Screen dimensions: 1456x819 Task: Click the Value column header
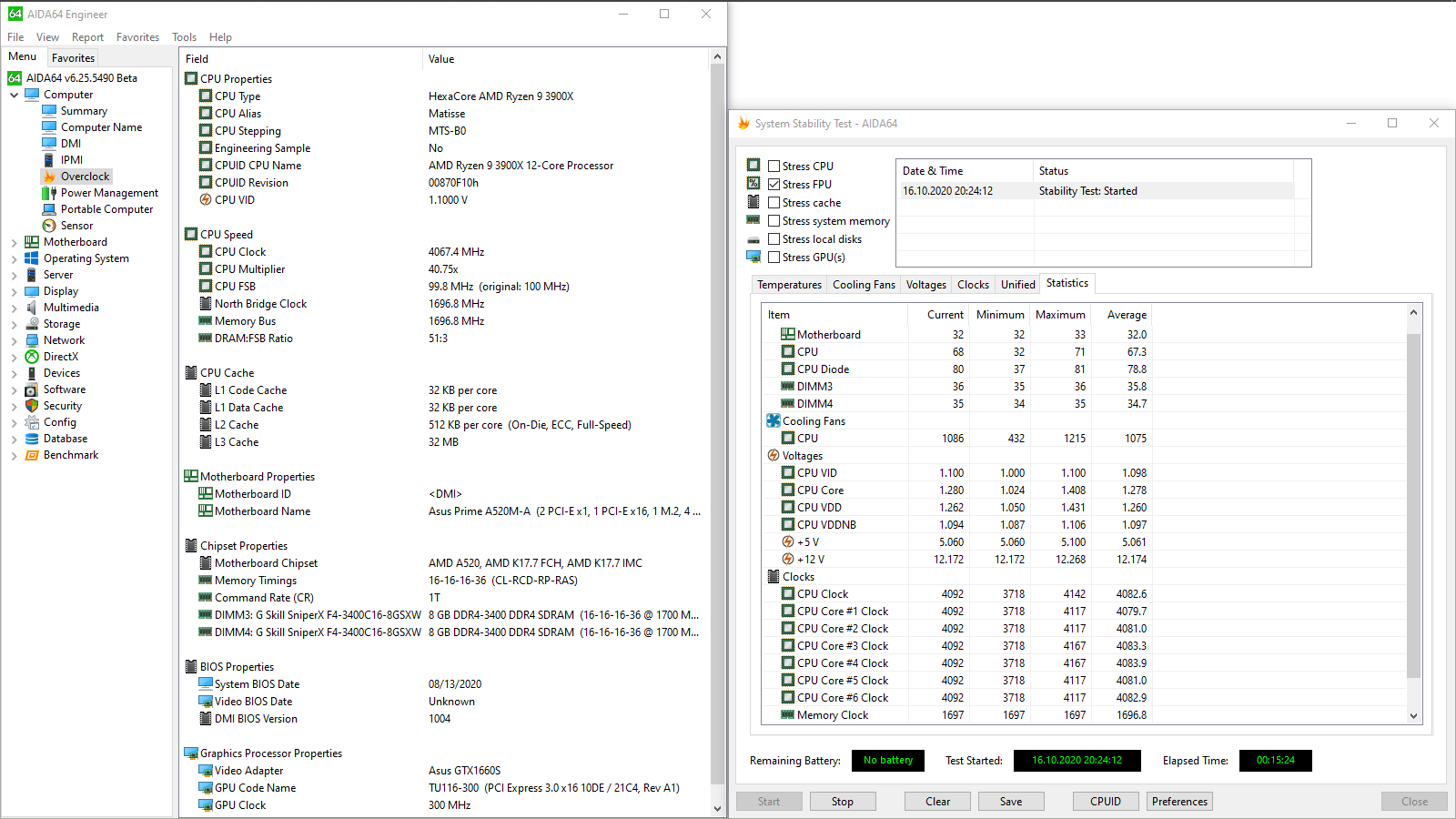pos(441,59)
